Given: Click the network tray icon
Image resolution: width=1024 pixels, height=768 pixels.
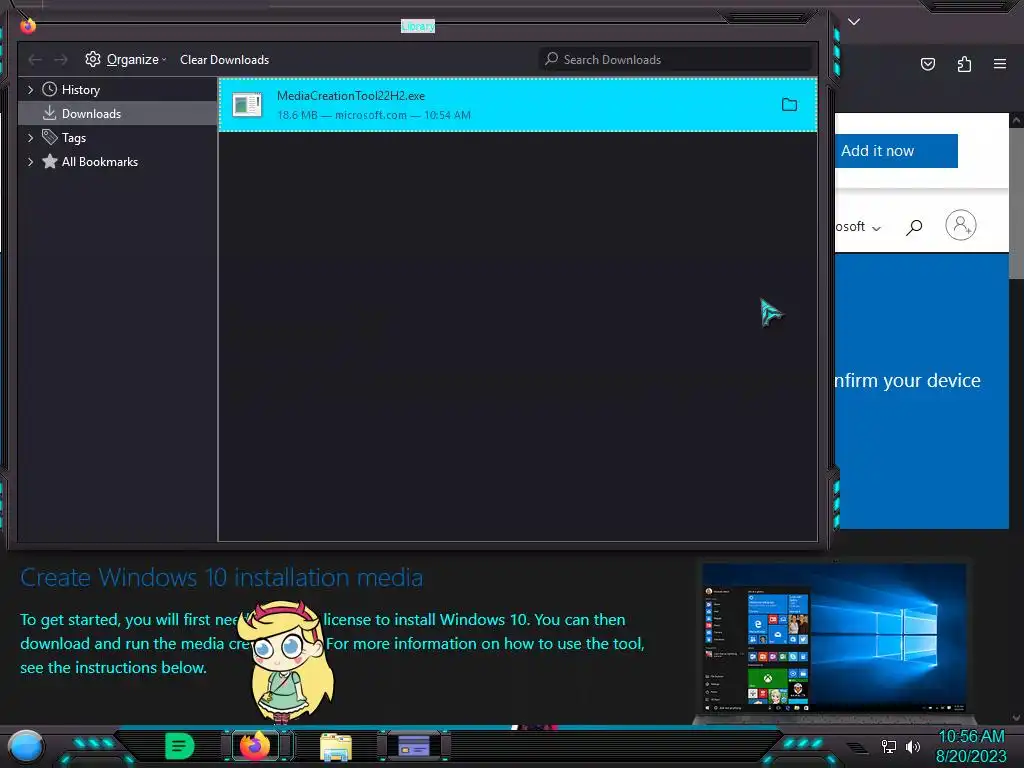Looking at the screenshot, I should click(x=888, y=746).
